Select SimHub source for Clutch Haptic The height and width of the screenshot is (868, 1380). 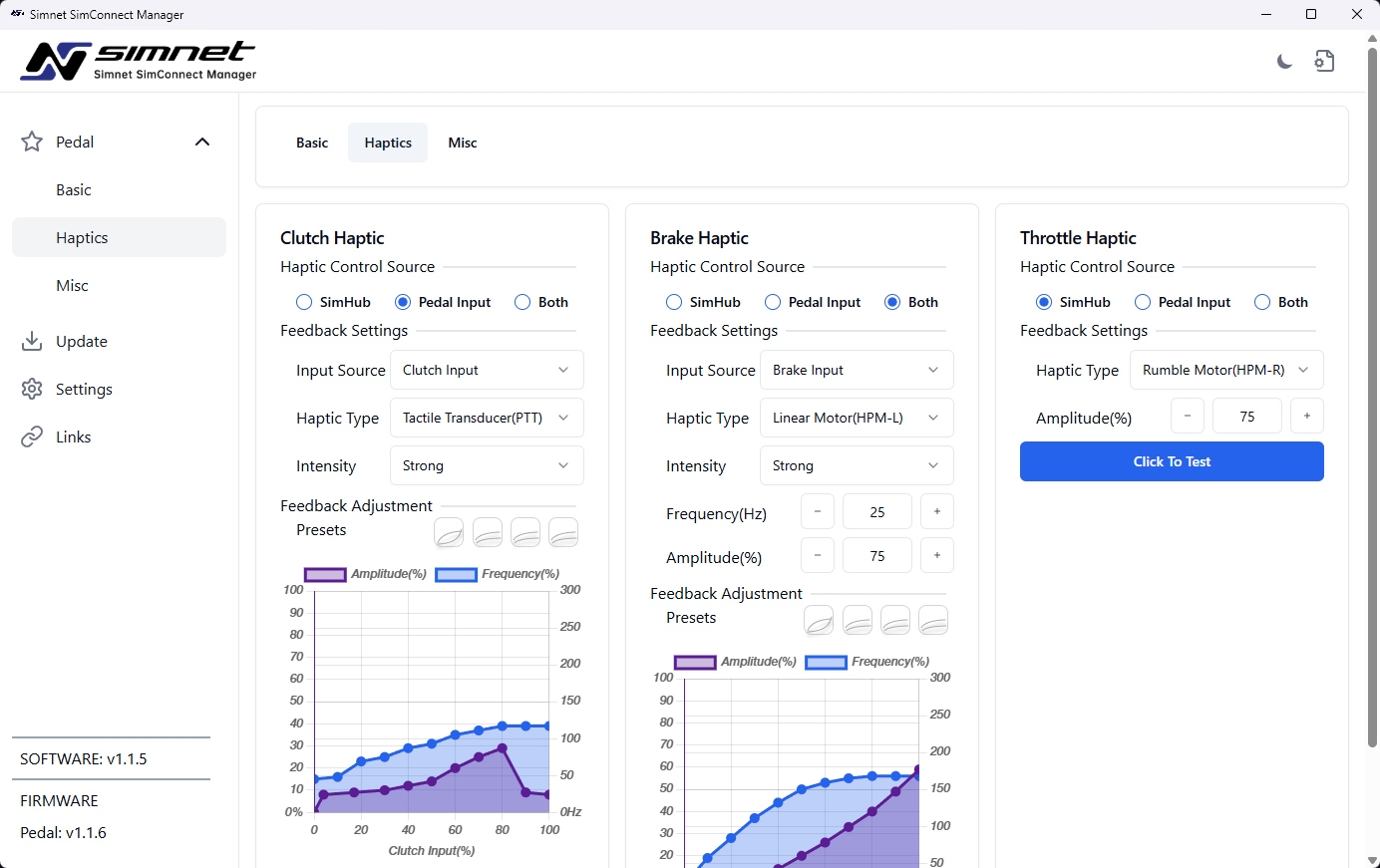click(304, 302)
